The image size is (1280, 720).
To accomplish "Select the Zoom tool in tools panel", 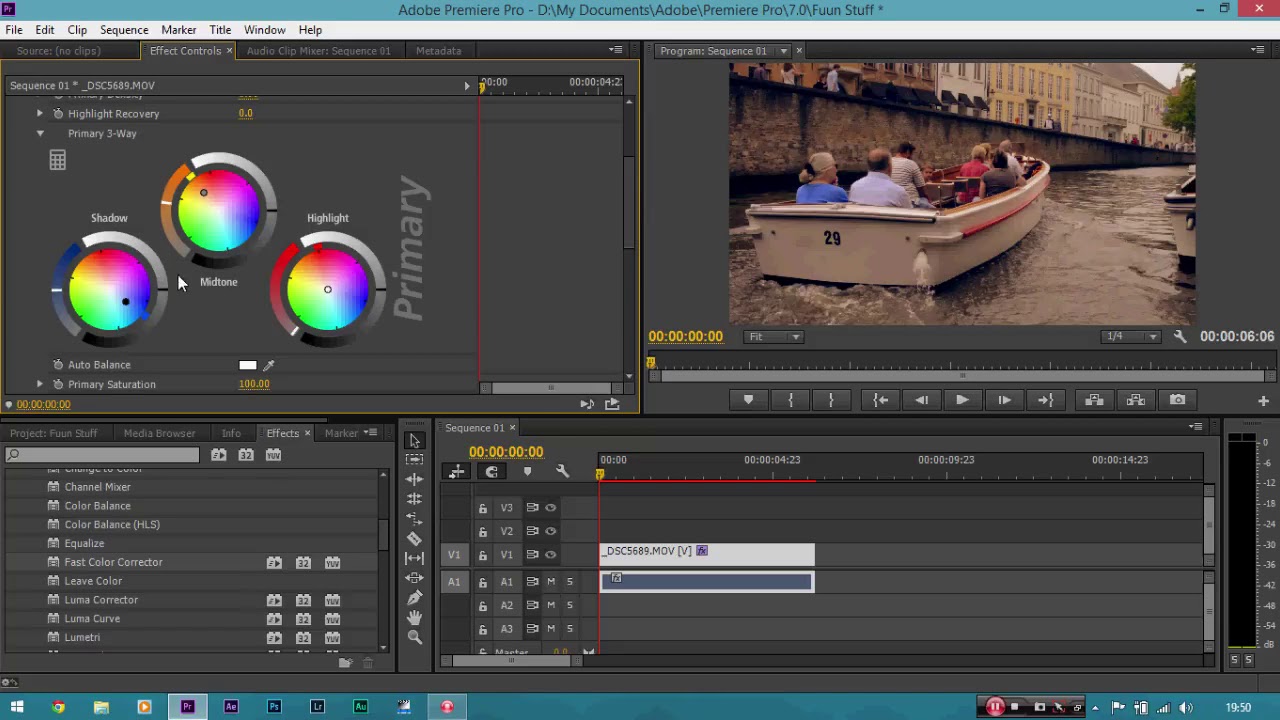I will 415,638.
